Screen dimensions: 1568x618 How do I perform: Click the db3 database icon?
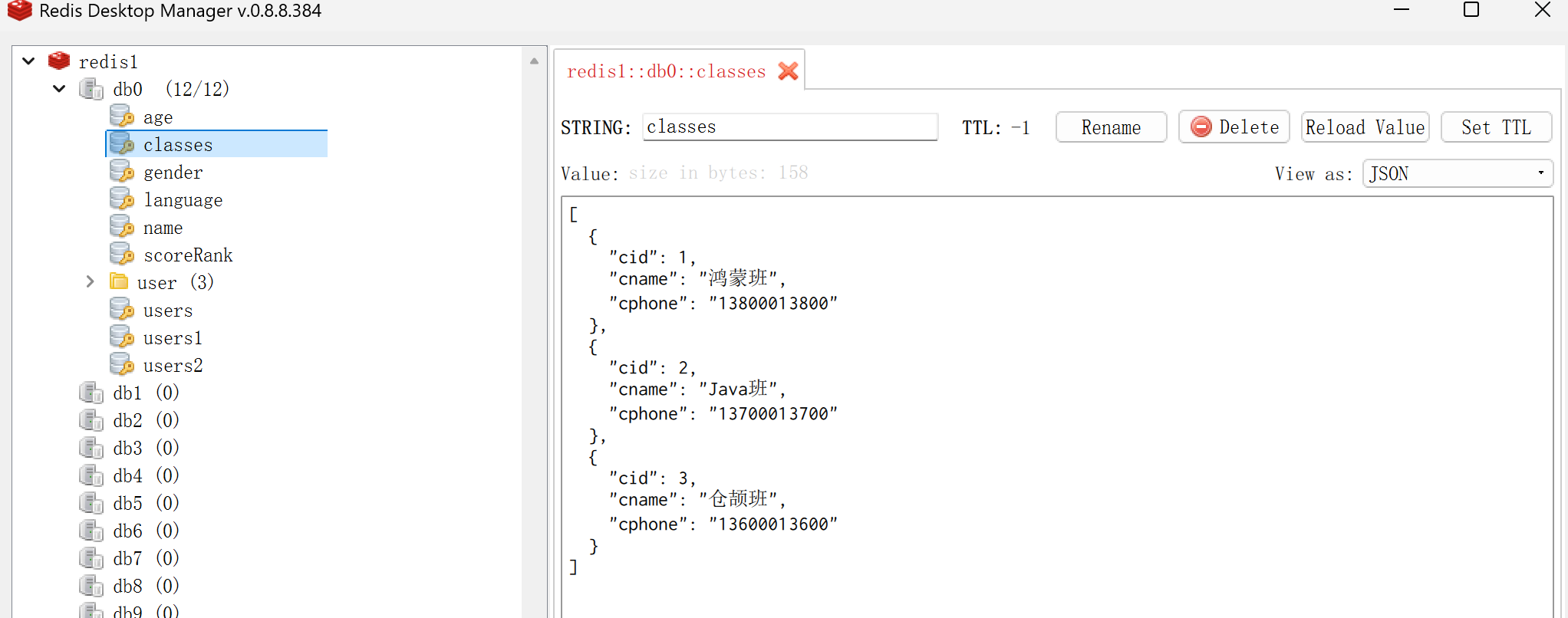91,448
